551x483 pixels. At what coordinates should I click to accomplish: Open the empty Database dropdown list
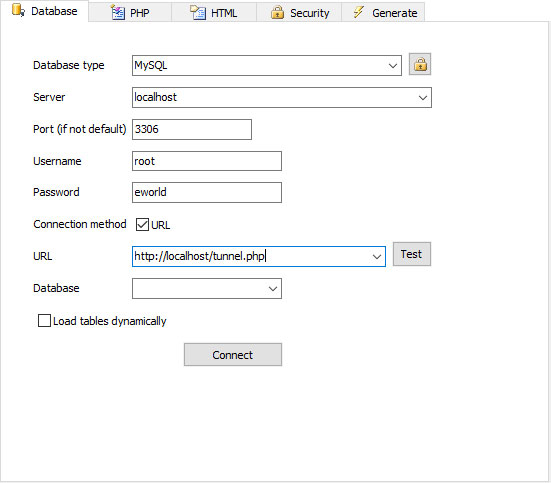tap(207, 289)
